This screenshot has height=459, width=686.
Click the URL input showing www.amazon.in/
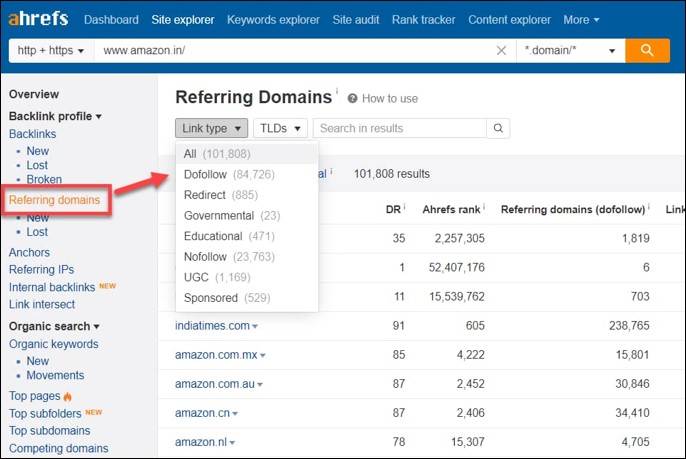(x=293, y=51)
